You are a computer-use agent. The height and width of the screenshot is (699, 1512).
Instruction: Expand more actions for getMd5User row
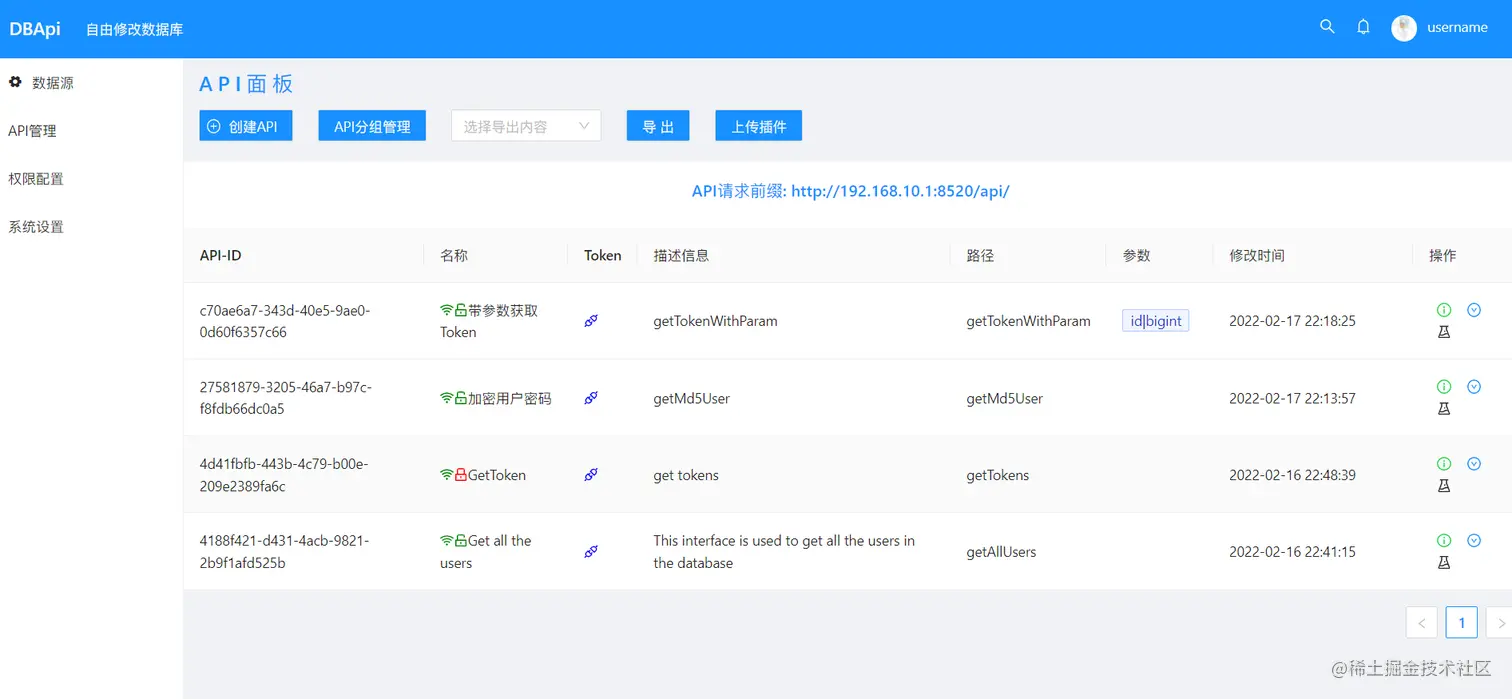coord(1474,387)
